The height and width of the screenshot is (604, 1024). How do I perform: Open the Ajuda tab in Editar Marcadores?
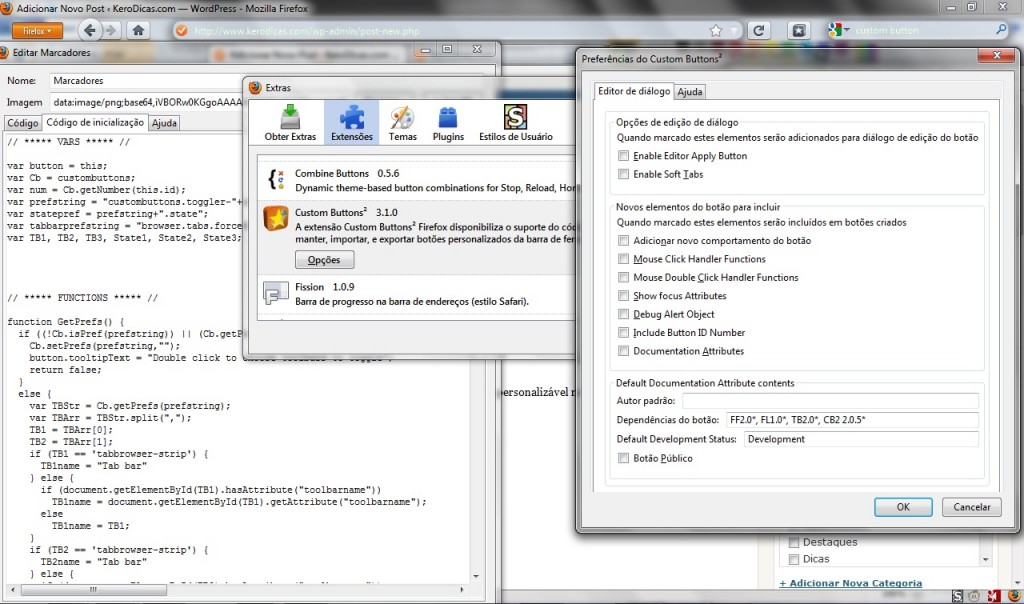pos(164,123)
